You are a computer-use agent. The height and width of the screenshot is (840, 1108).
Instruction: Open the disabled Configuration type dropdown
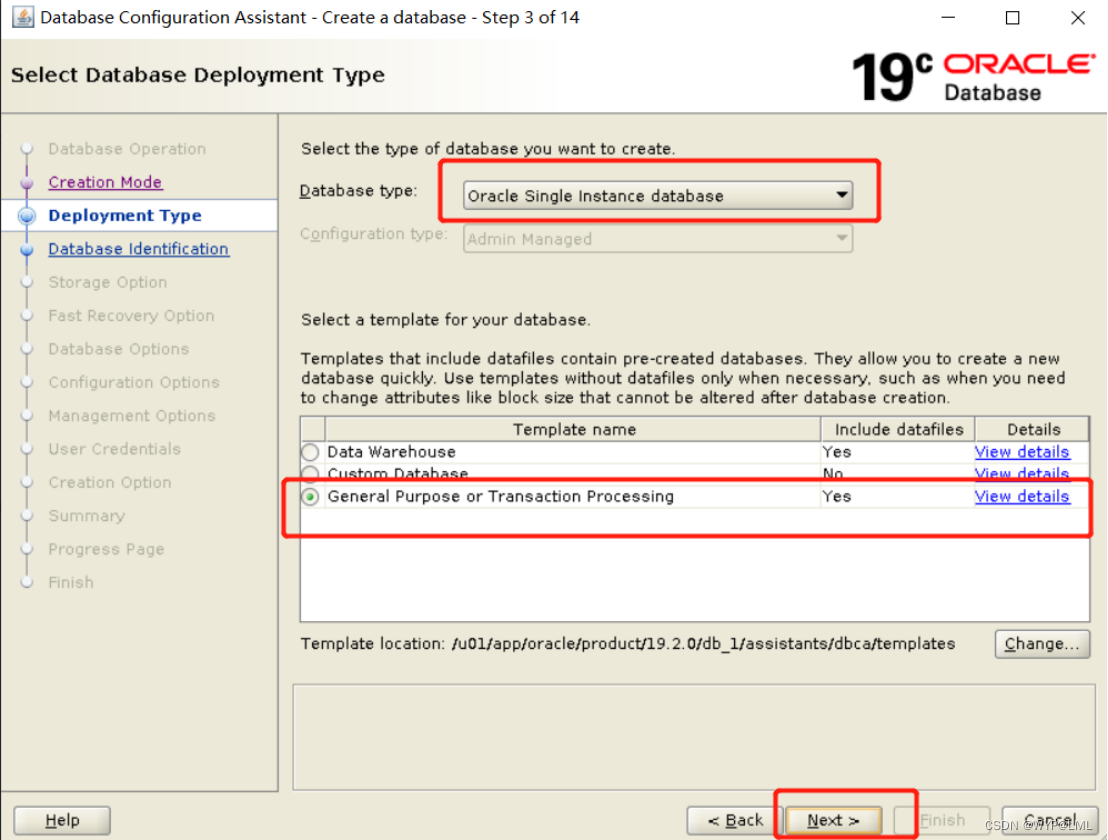[x=657, y=239]
